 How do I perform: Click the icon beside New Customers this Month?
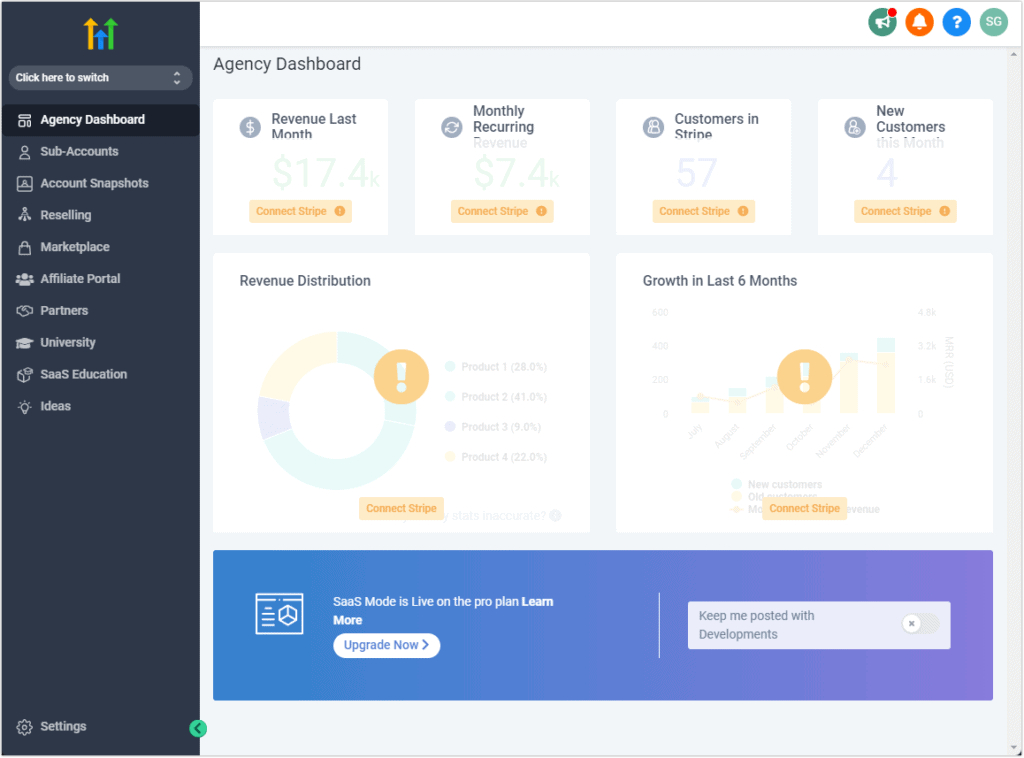[x=855, y=127]
